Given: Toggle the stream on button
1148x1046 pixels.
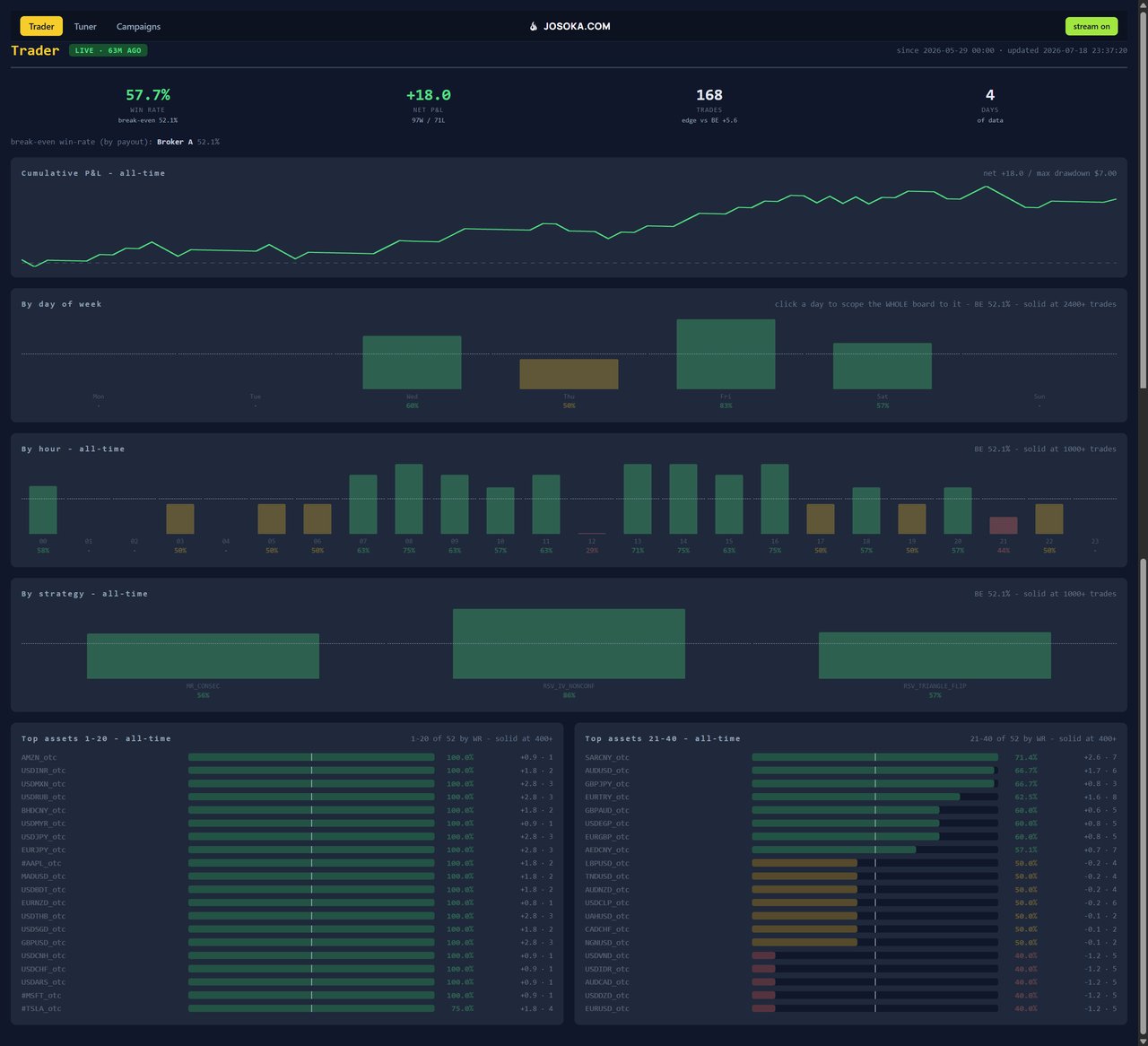Looking at the screenshot, I should coord(1091,26).
